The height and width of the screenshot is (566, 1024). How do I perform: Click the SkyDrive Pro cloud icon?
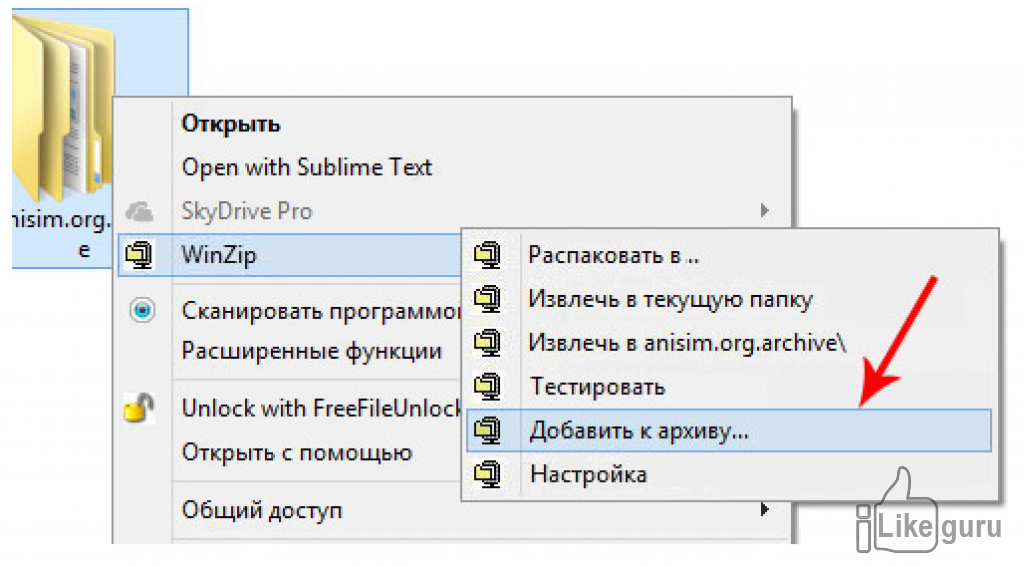point(139,212)
